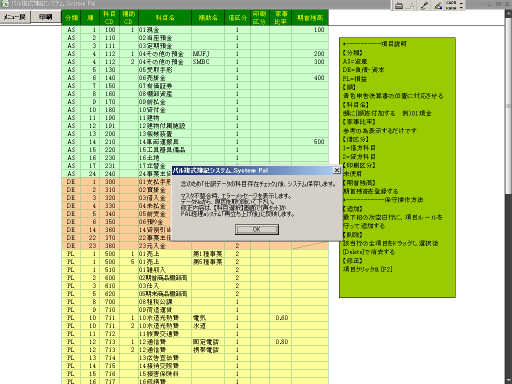Select the 09荷造運賃 account cell
Image resolution: width=512 pixels, height=384 pixels.
(x=165, y=310)
